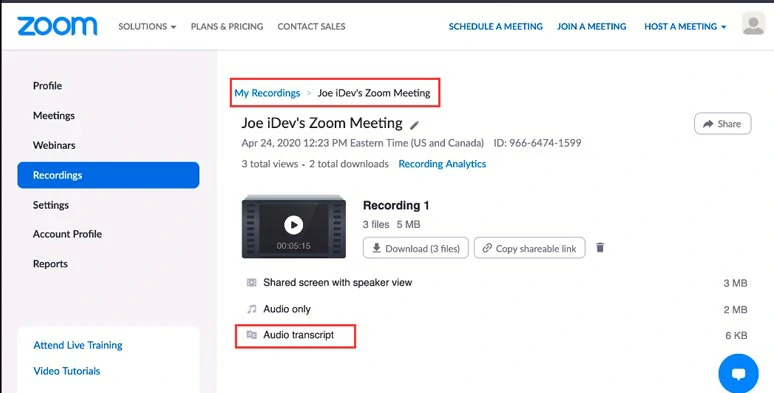Click the meeting date Apr 24, 2020 text
774x393 pixels.
(x=362, y=143)
